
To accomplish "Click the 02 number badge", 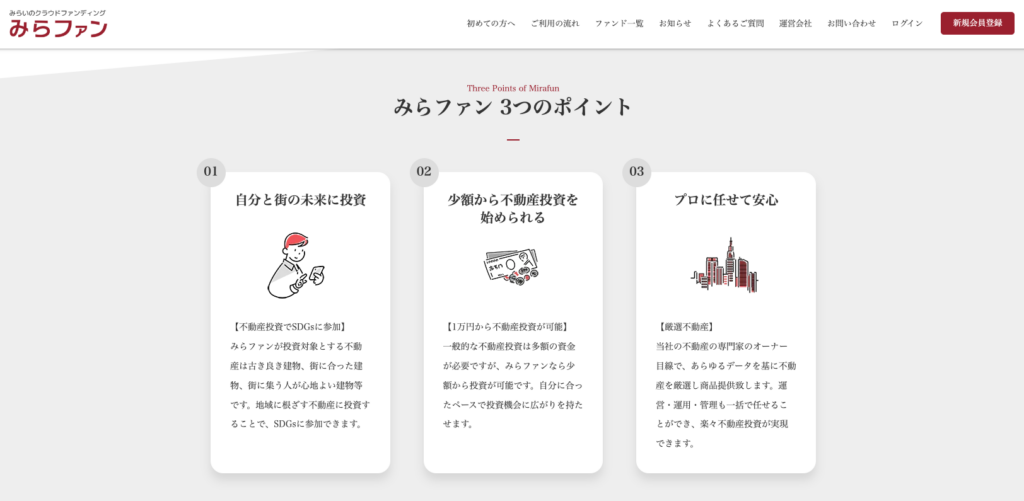I will point(424,172).
